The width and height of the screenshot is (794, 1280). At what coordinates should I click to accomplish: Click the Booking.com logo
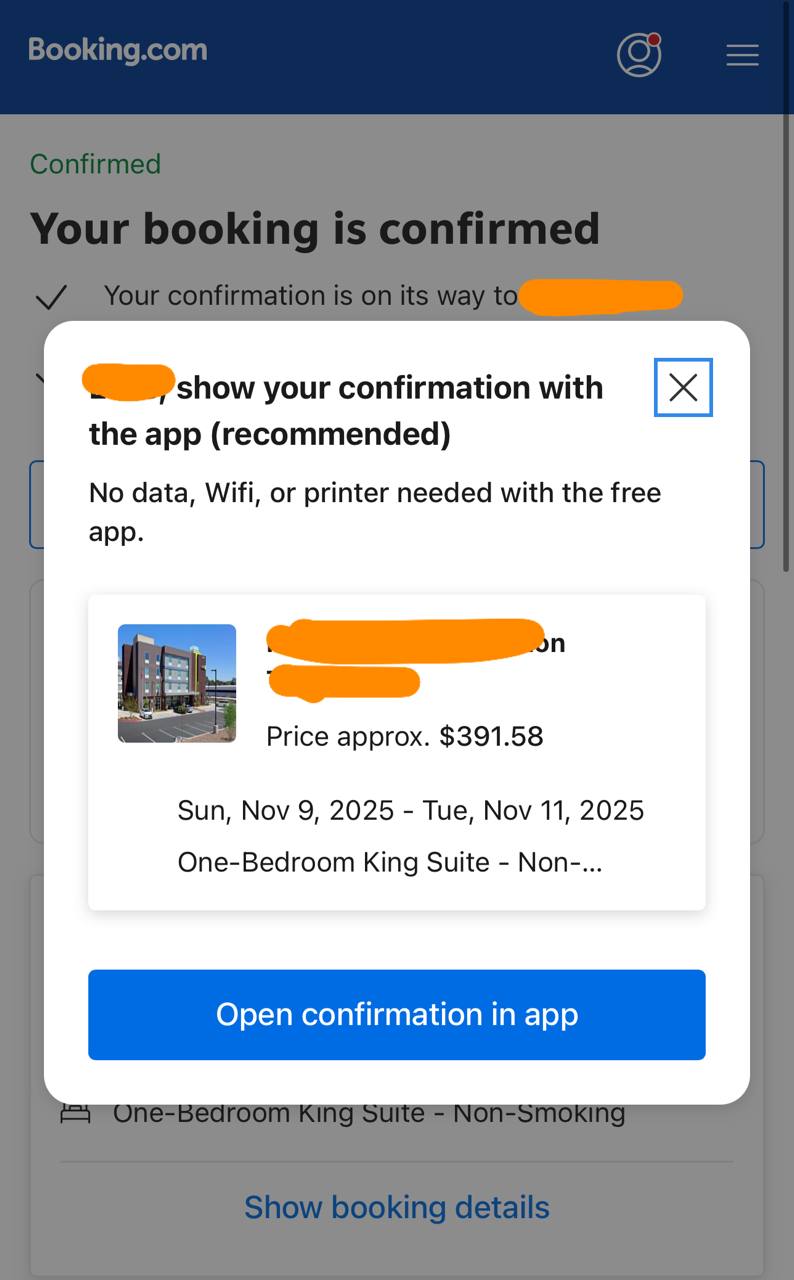(118, 50)
